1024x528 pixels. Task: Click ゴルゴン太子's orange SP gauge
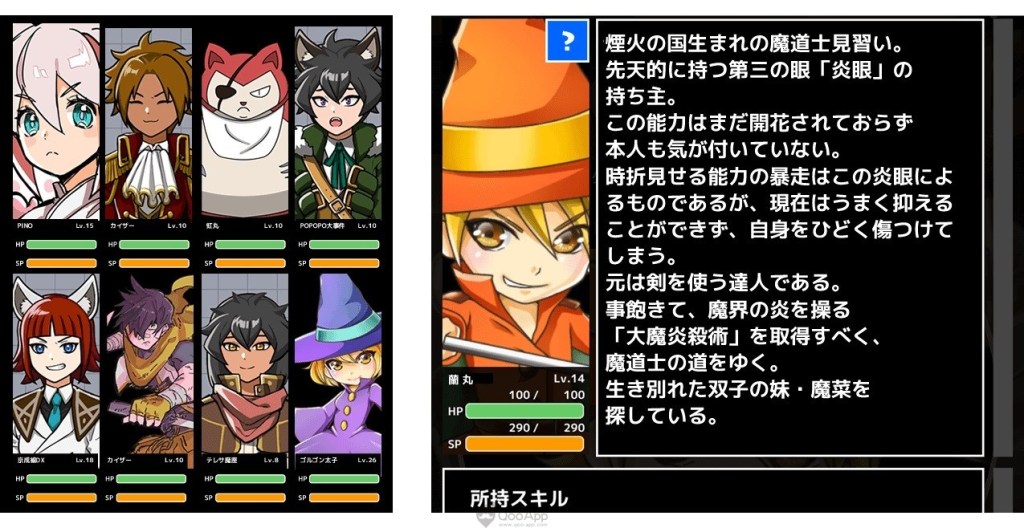344,498
